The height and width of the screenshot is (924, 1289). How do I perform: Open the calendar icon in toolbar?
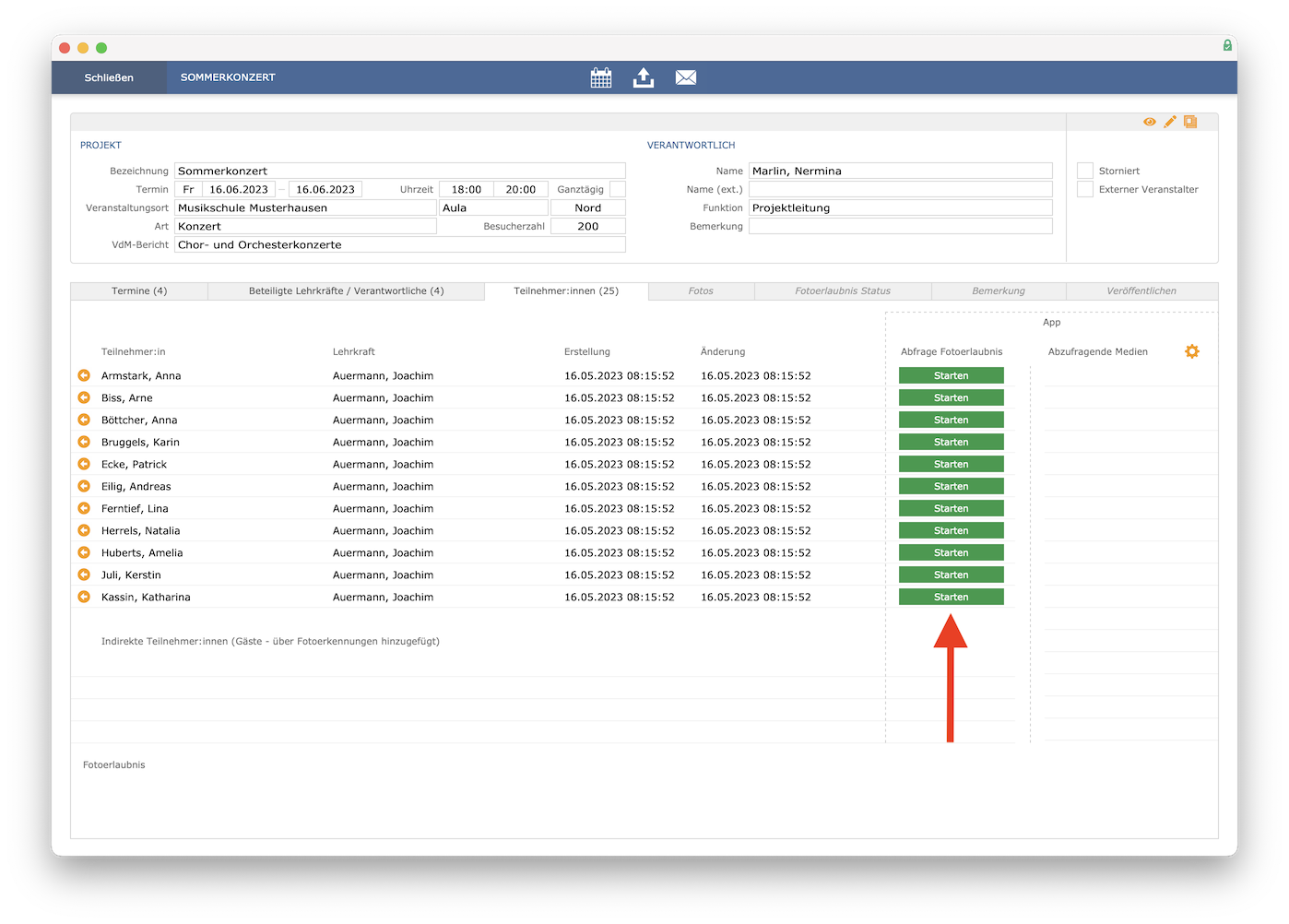pyautogui.click(x=601, y=77)
